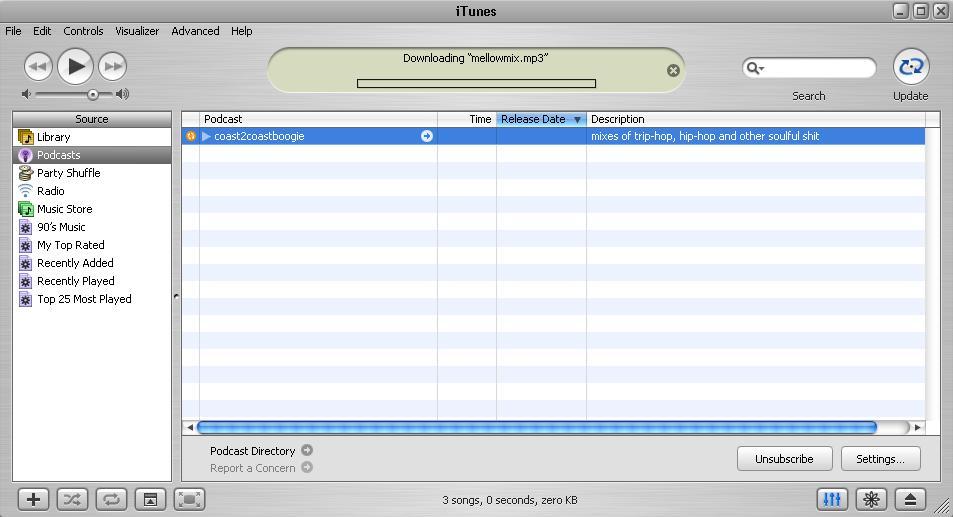
Task: Click the podcast description text
Action: (x=705, y=136)
